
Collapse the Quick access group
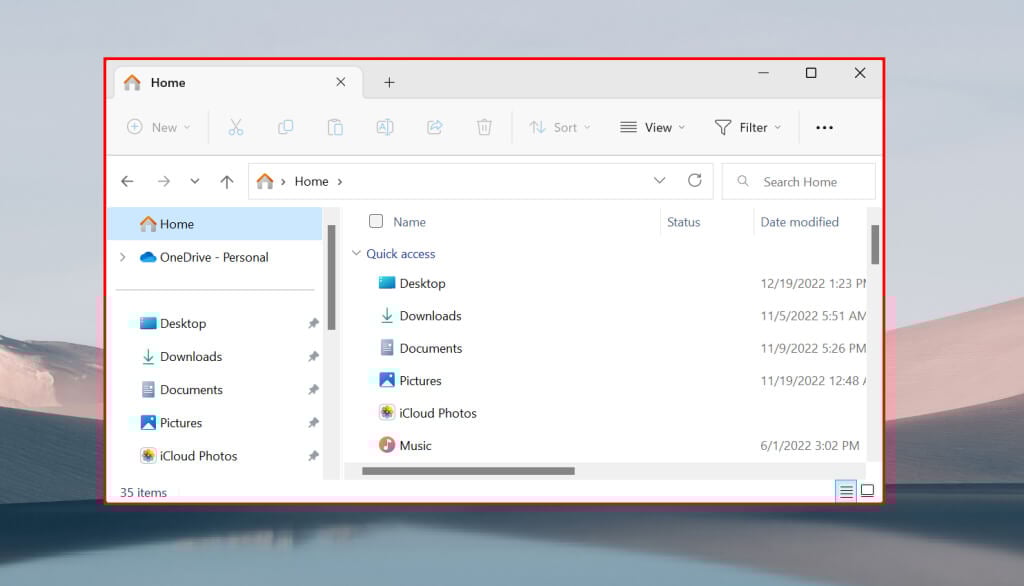357,253
